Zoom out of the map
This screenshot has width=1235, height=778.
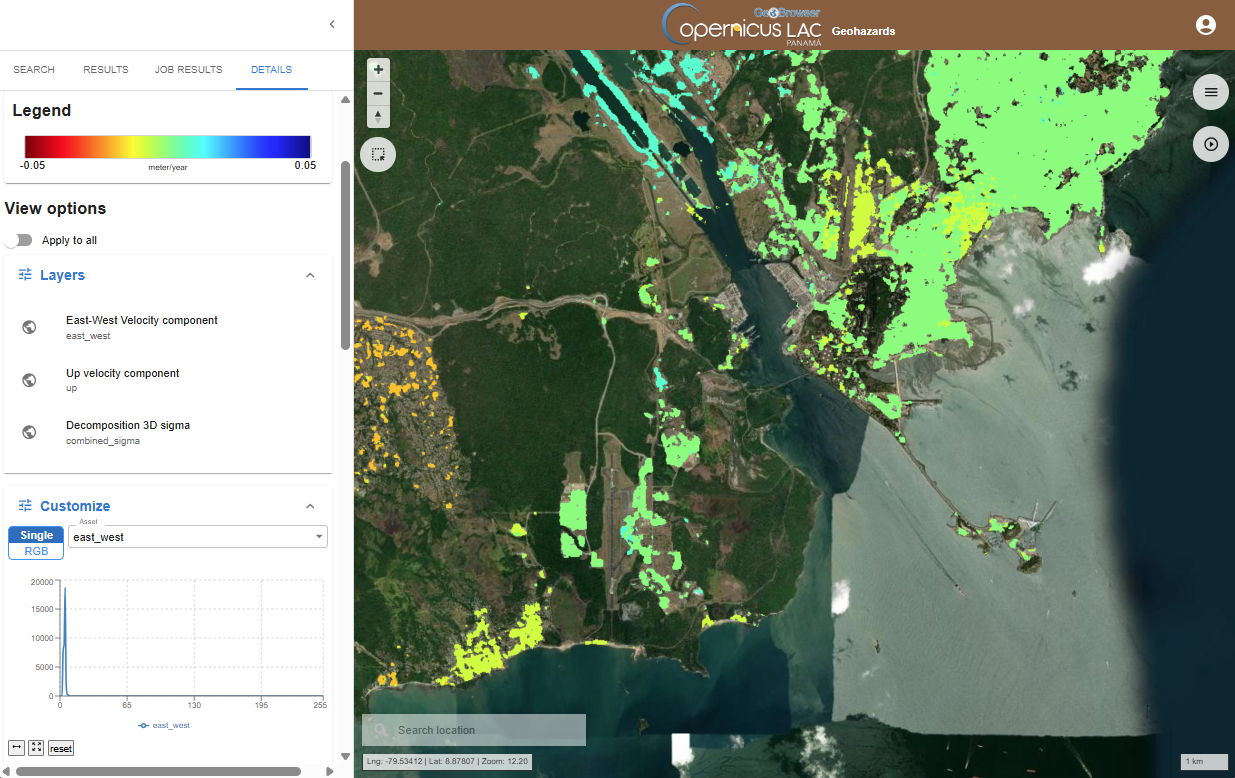pyautogui.click(x=378, y=93)
